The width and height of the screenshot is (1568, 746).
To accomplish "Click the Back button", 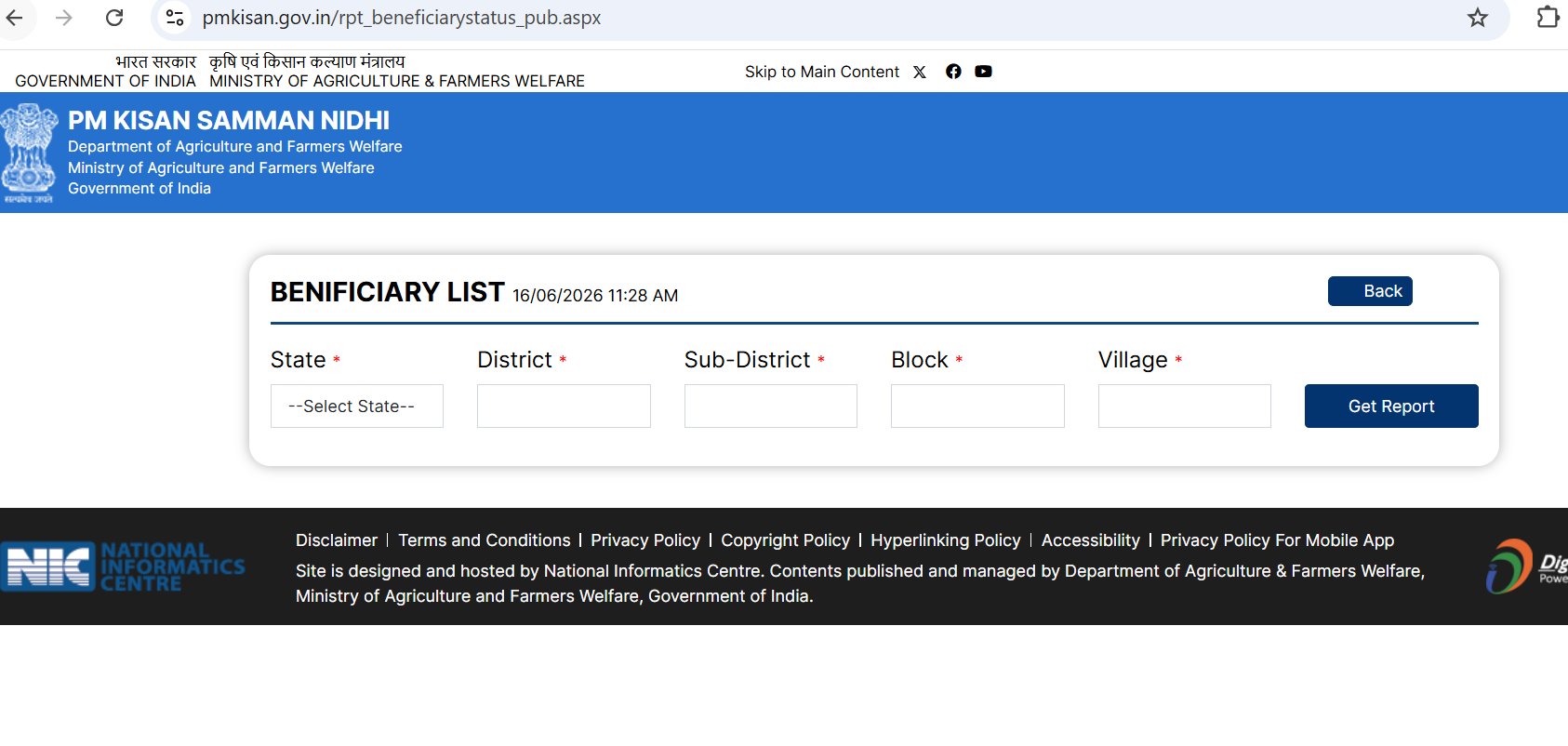I will coord(1370,291).
